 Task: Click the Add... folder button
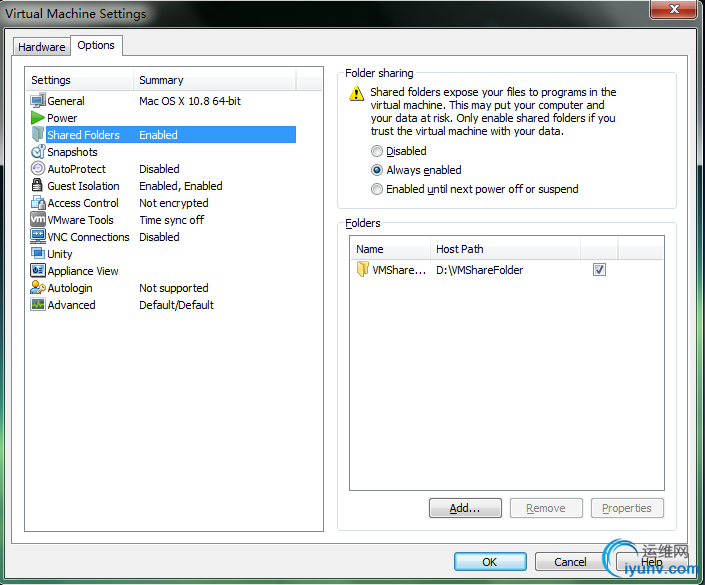pos(465,508)
